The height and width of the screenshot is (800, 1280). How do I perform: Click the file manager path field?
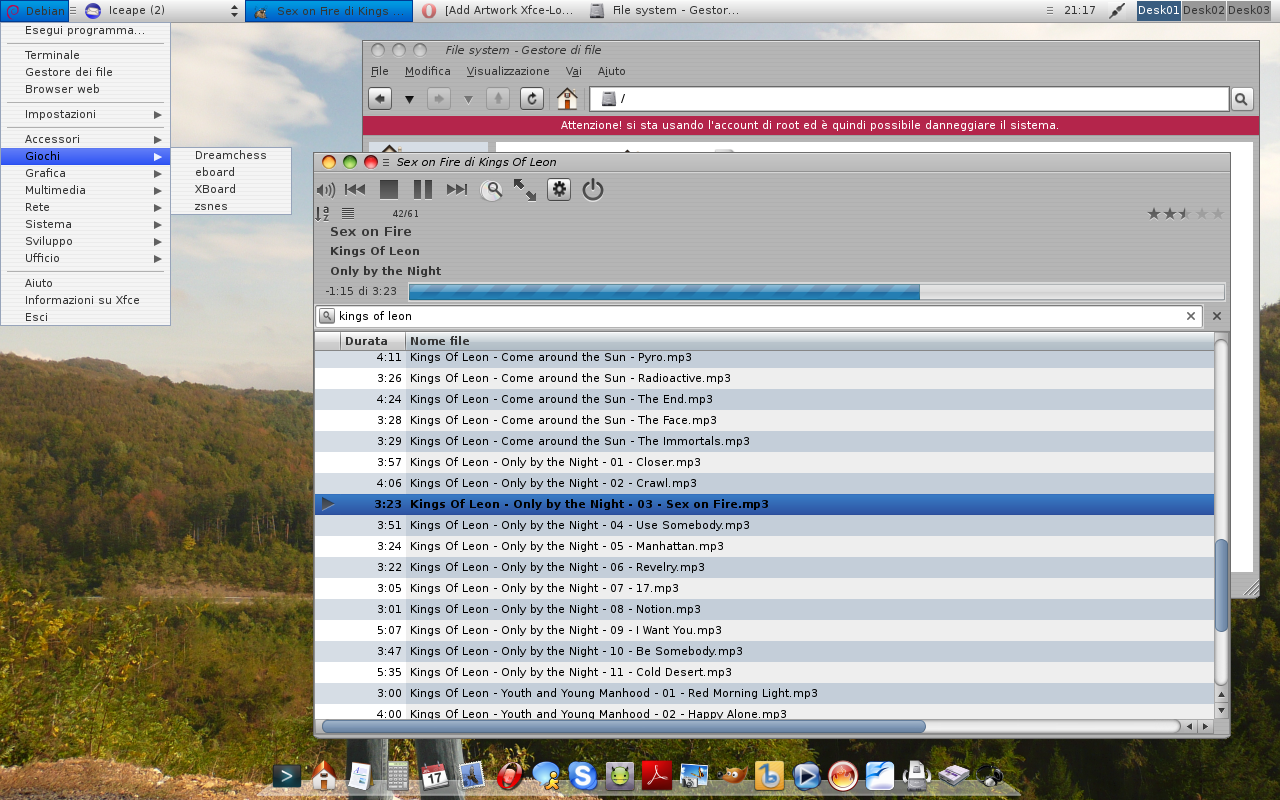(909, 99)
